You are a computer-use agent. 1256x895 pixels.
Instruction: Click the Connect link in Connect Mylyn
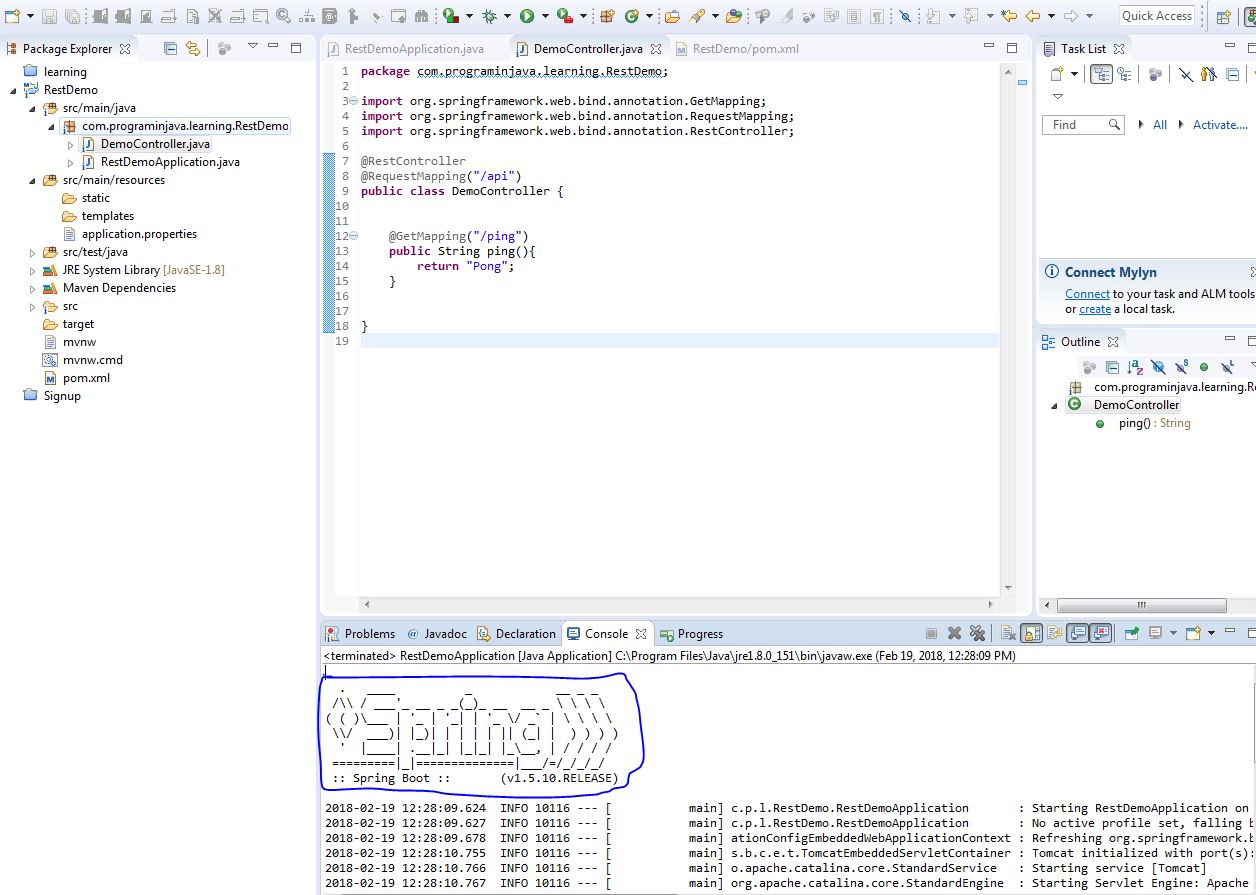coord(1087,294)
